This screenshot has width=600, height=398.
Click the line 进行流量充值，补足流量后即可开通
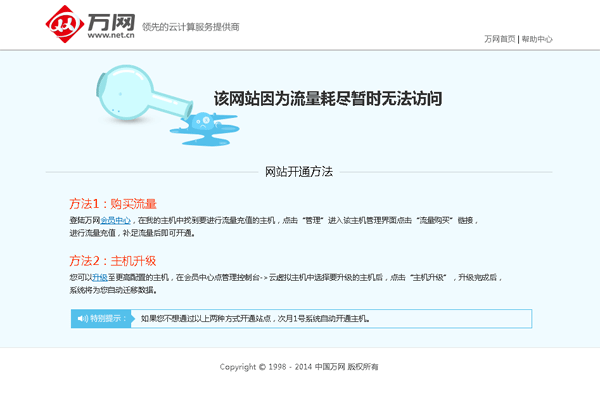pyautogui.click(x=132, y=233)
